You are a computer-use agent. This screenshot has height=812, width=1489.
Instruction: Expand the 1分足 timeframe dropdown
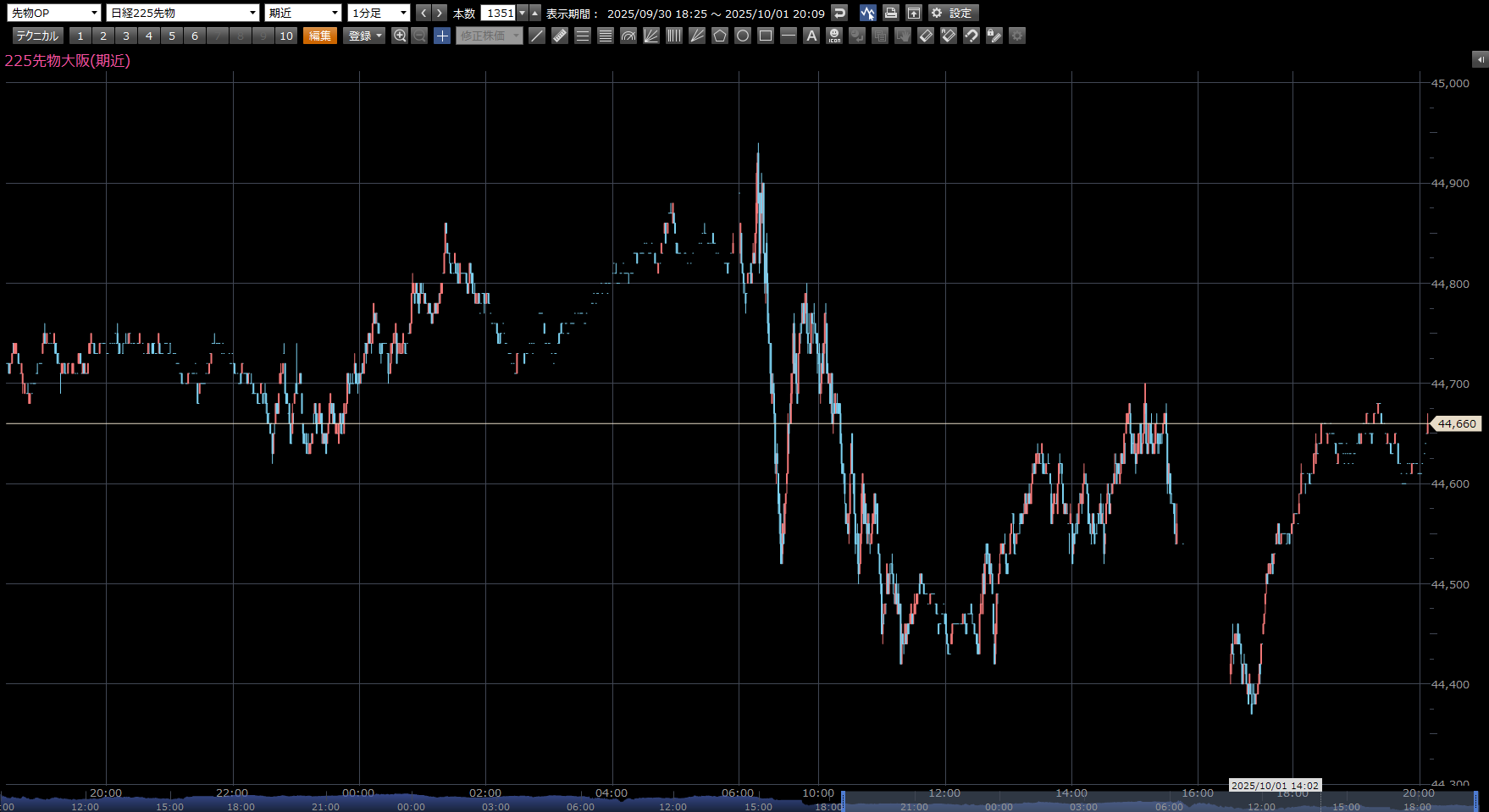(x=379, y=13)
